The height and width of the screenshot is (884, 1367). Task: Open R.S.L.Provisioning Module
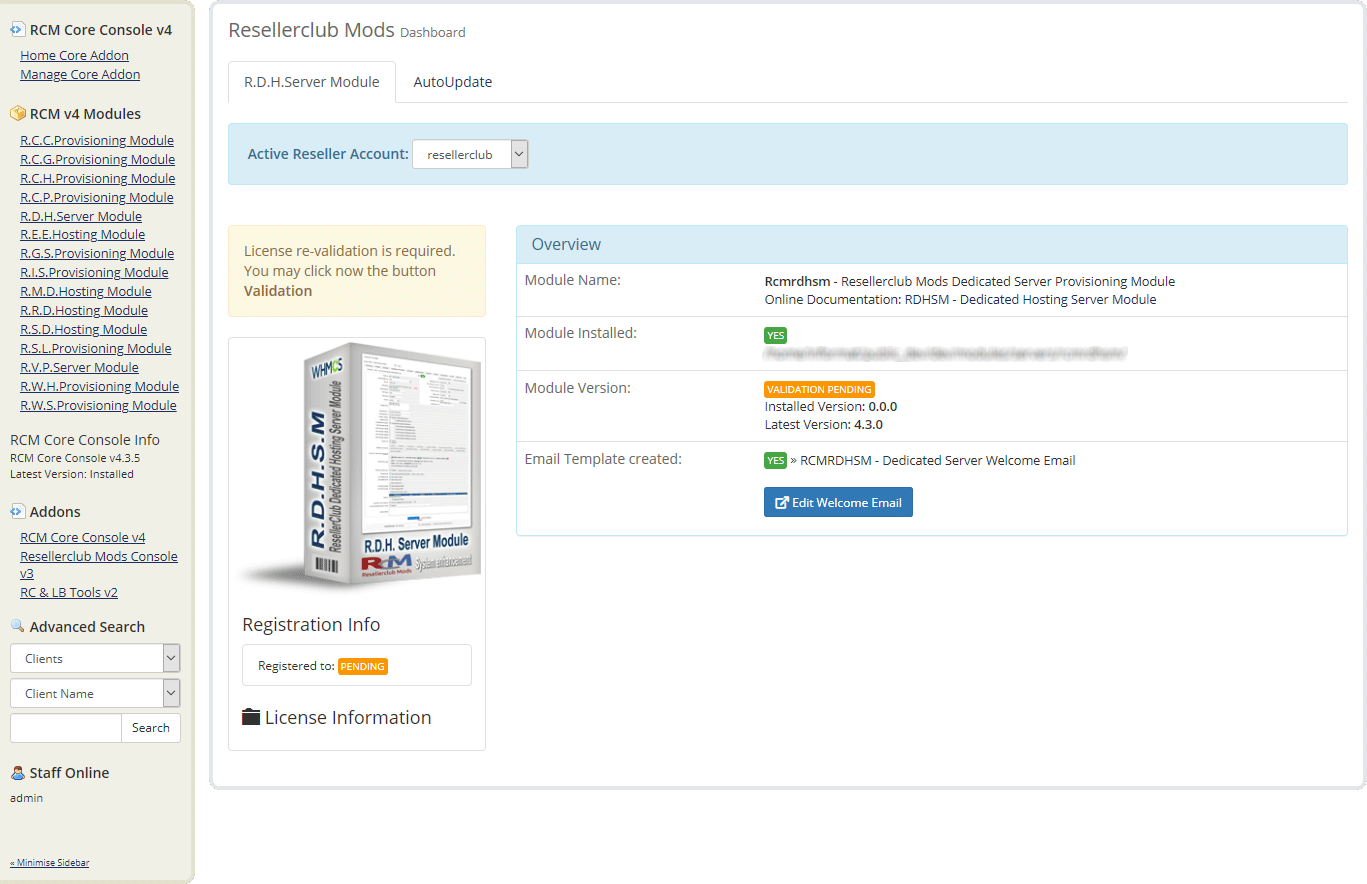click(96, 349)
